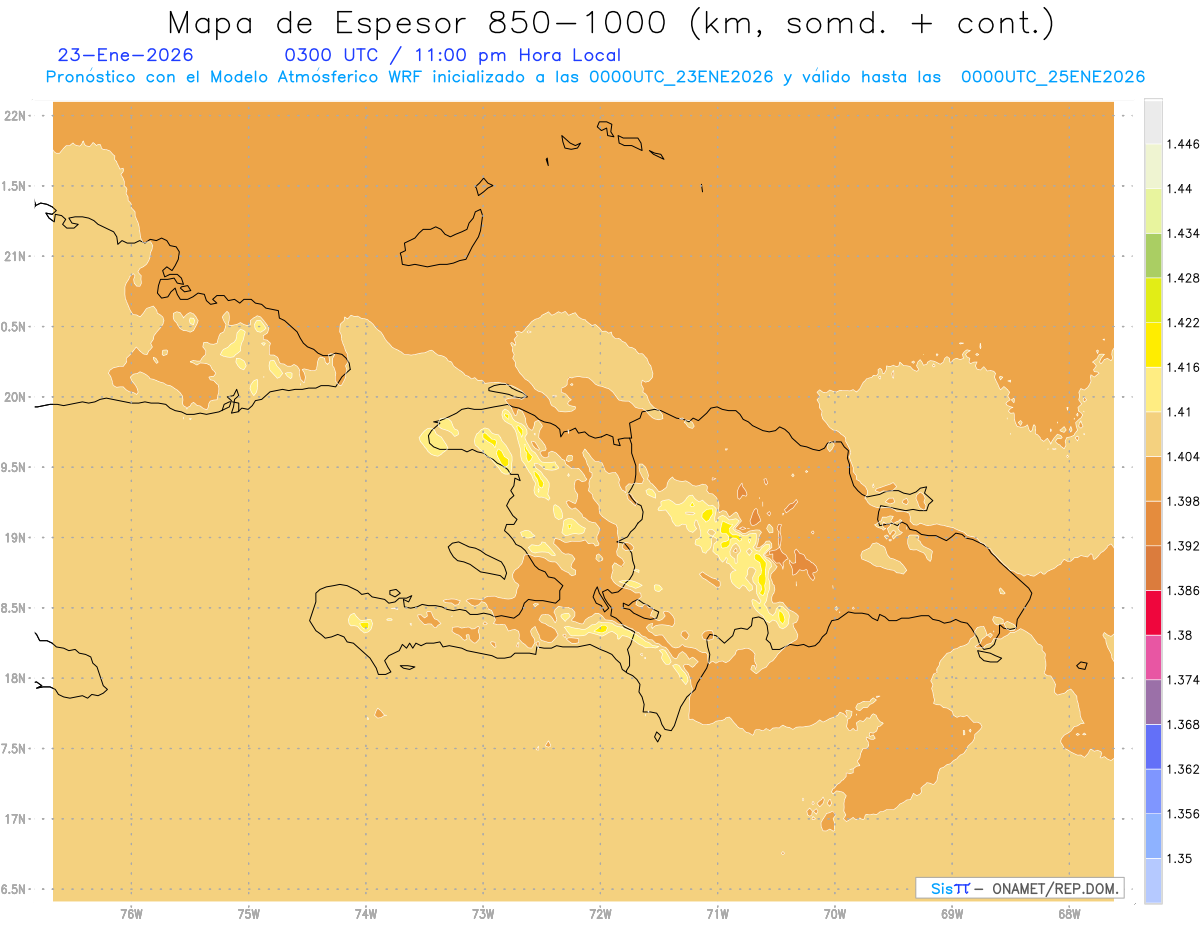Pick the purple legend swatch between 1.368 and 1.374
The width and height of the screenshot is (1200, 927).
coord(1153,702)
